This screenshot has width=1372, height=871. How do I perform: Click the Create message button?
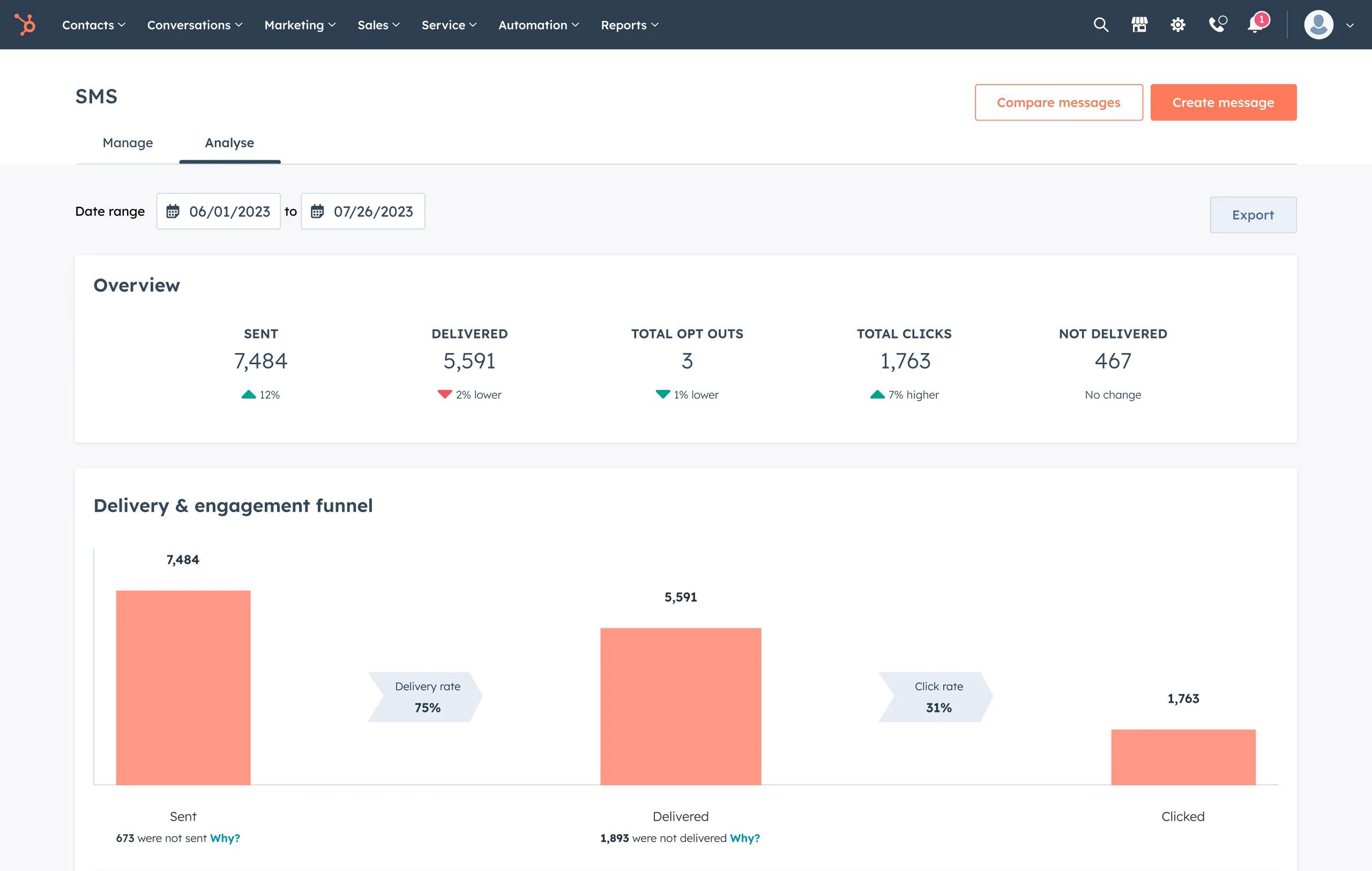tap(1222, 102)
